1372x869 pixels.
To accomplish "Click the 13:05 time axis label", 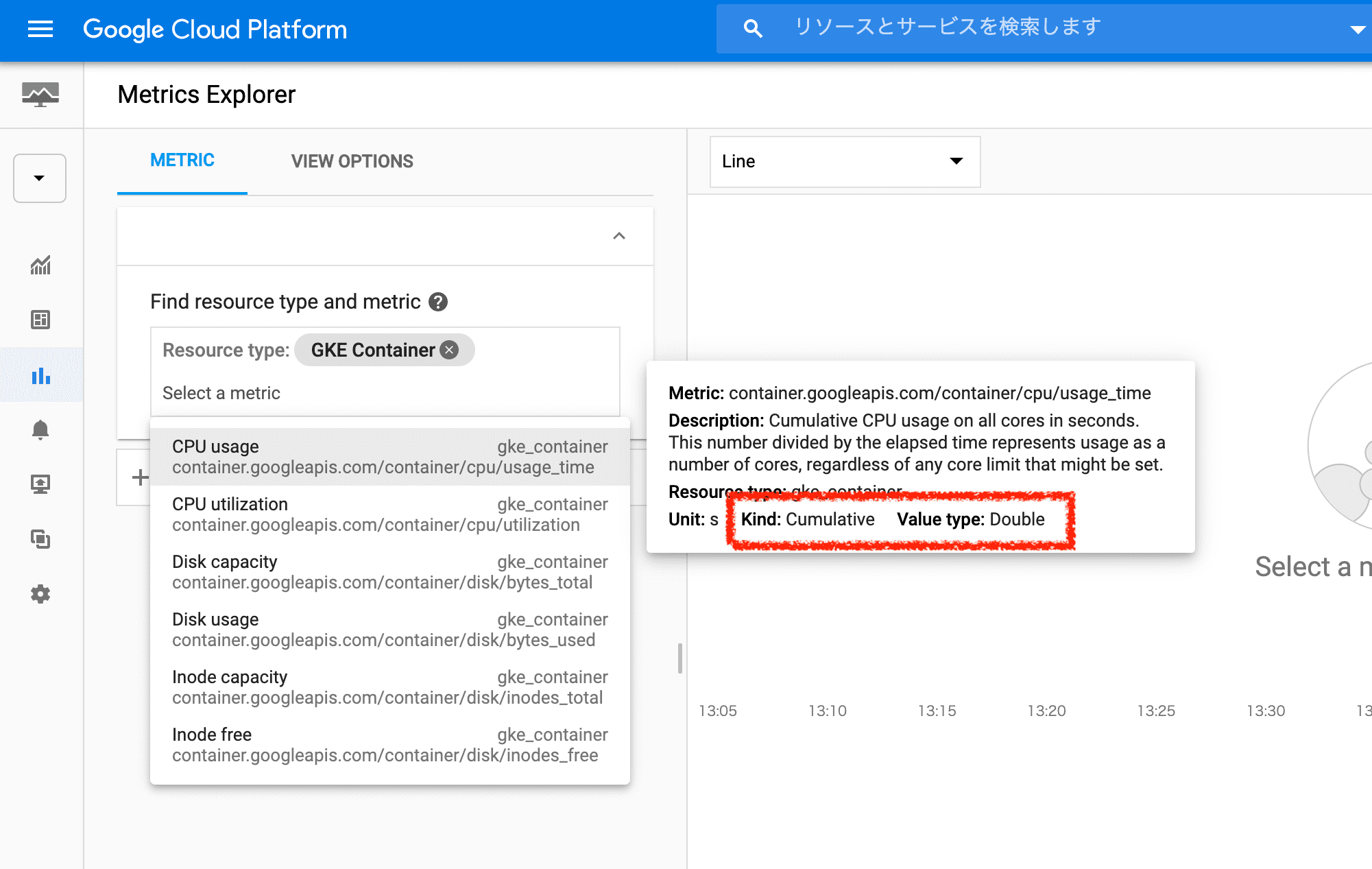I will point(717,711).
